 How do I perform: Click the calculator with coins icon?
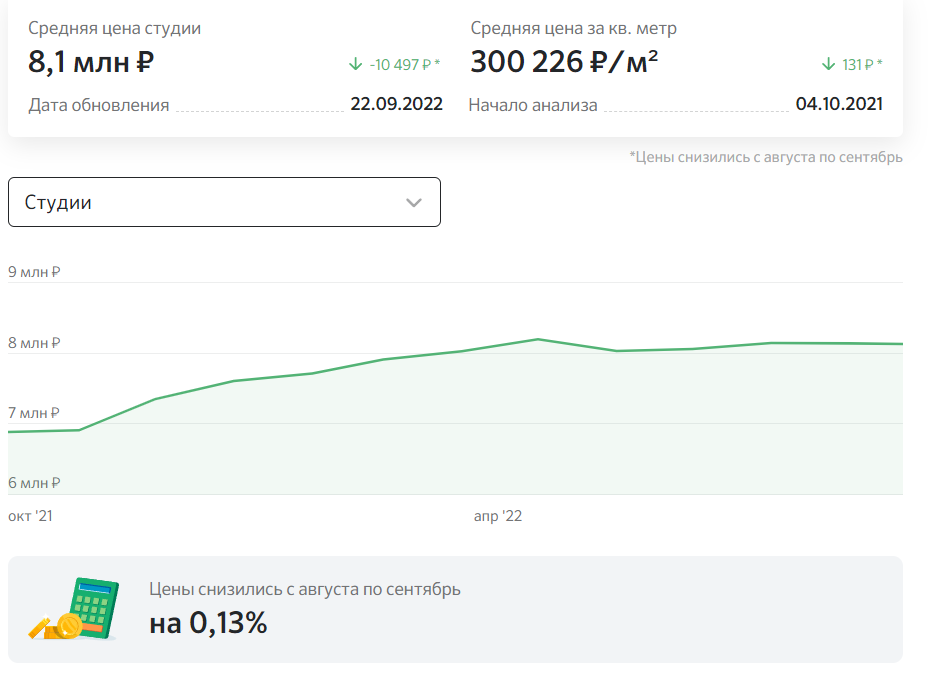74,608
